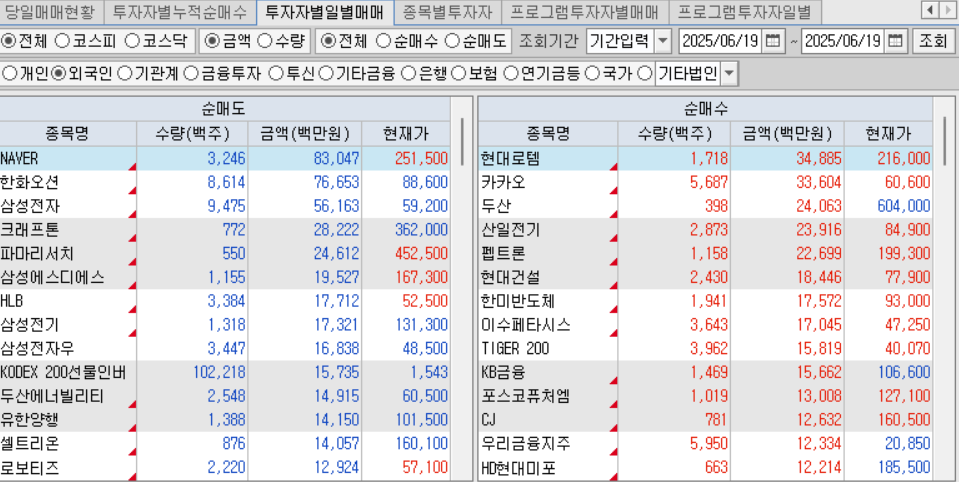The image size is (959, 482).
Task: Select the TIGER 200 row
Action: pos(705,349)
